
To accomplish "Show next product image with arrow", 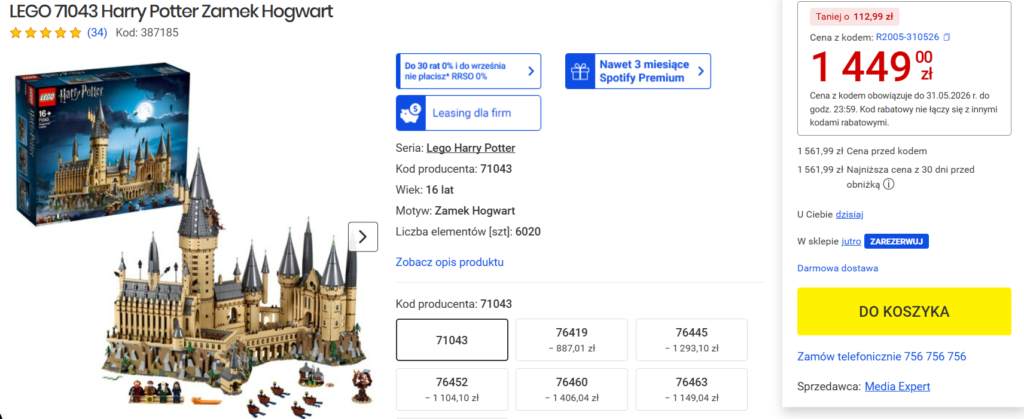I will pos(363,236).
